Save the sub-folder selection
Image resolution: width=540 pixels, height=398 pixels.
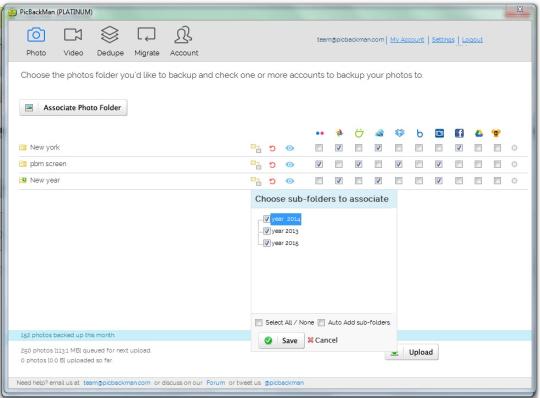[281, 341]
